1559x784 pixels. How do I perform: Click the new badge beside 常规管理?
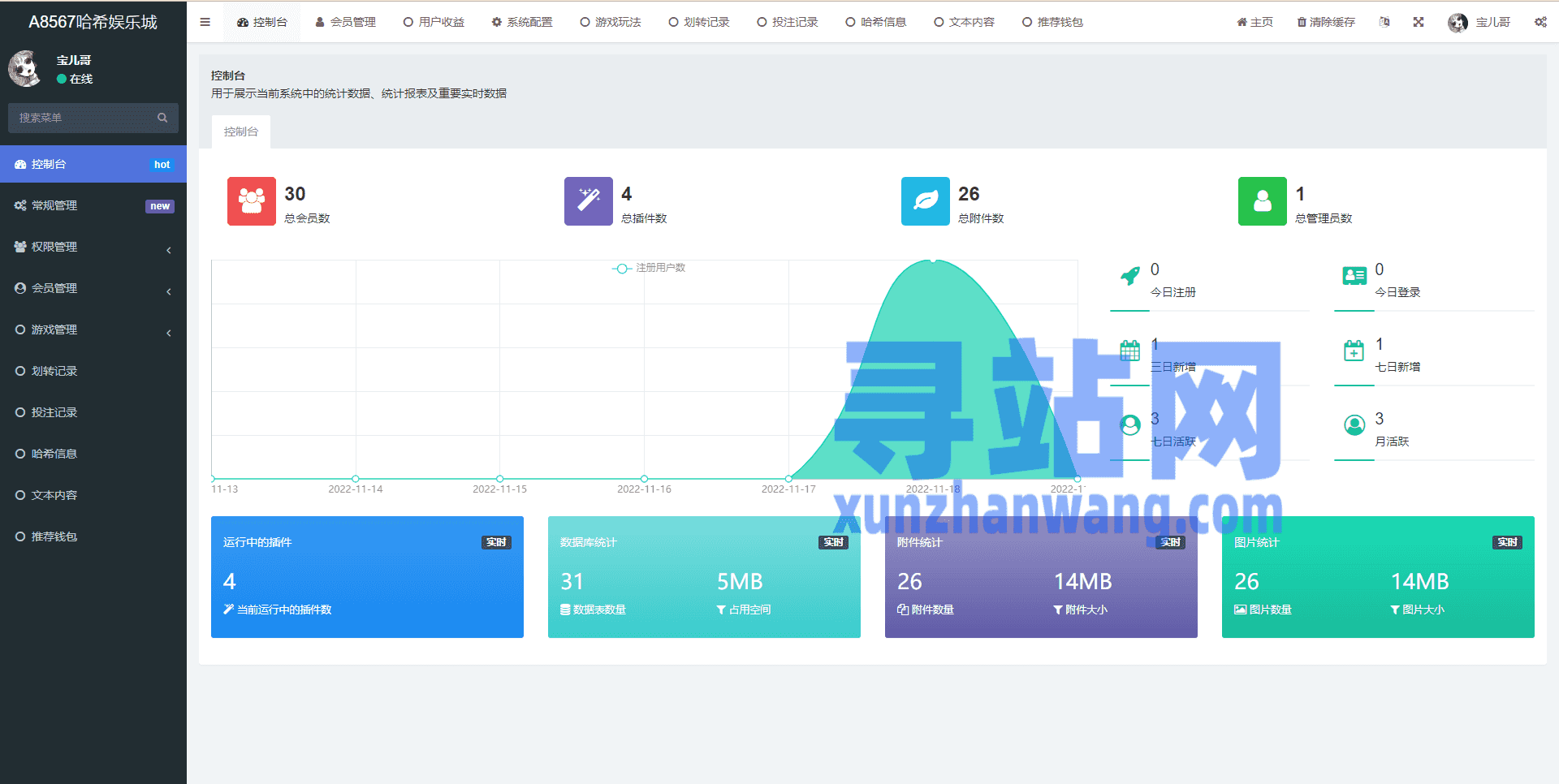160,206
